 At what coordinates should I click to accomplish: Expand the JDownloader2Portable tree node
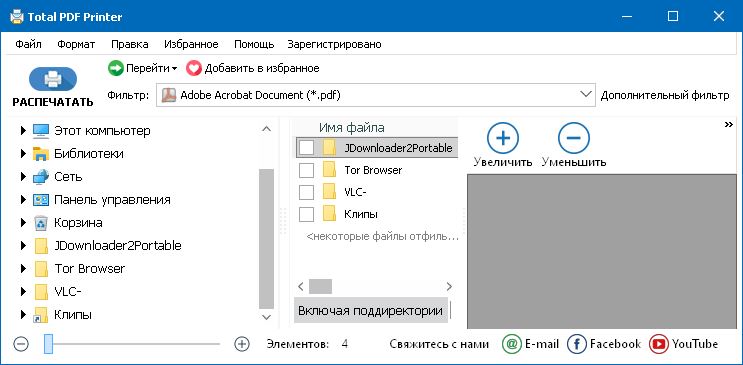click(23, 246)
